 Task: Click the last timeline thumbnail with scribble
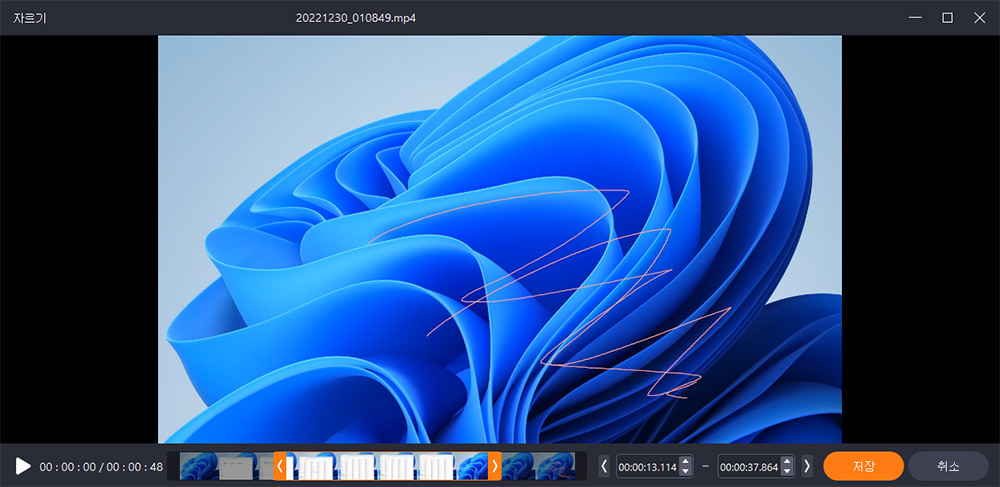click(555, 466)
